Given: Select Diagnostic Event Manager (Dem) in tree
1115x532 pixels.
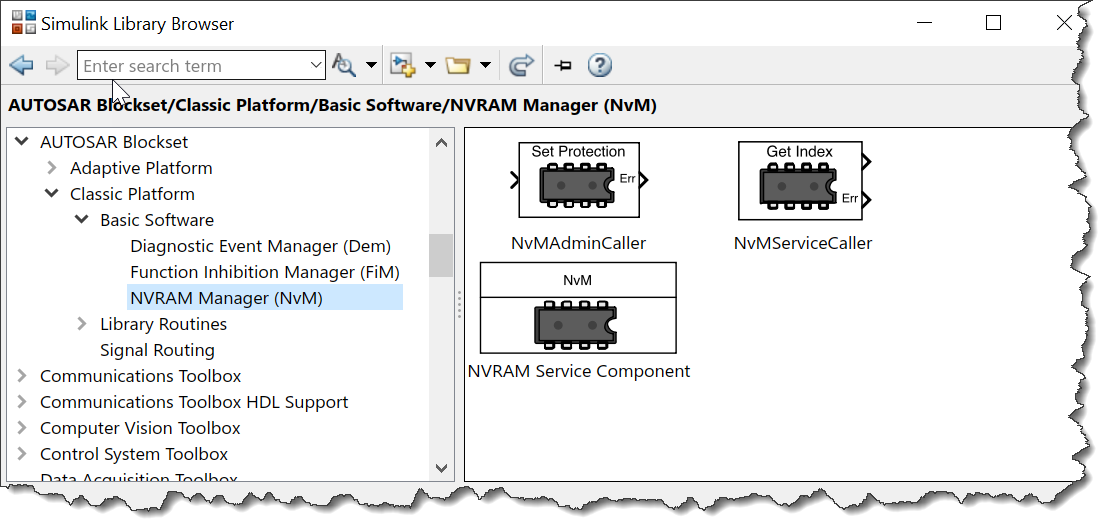Looking at the screenshot, I should click(260, 246).
